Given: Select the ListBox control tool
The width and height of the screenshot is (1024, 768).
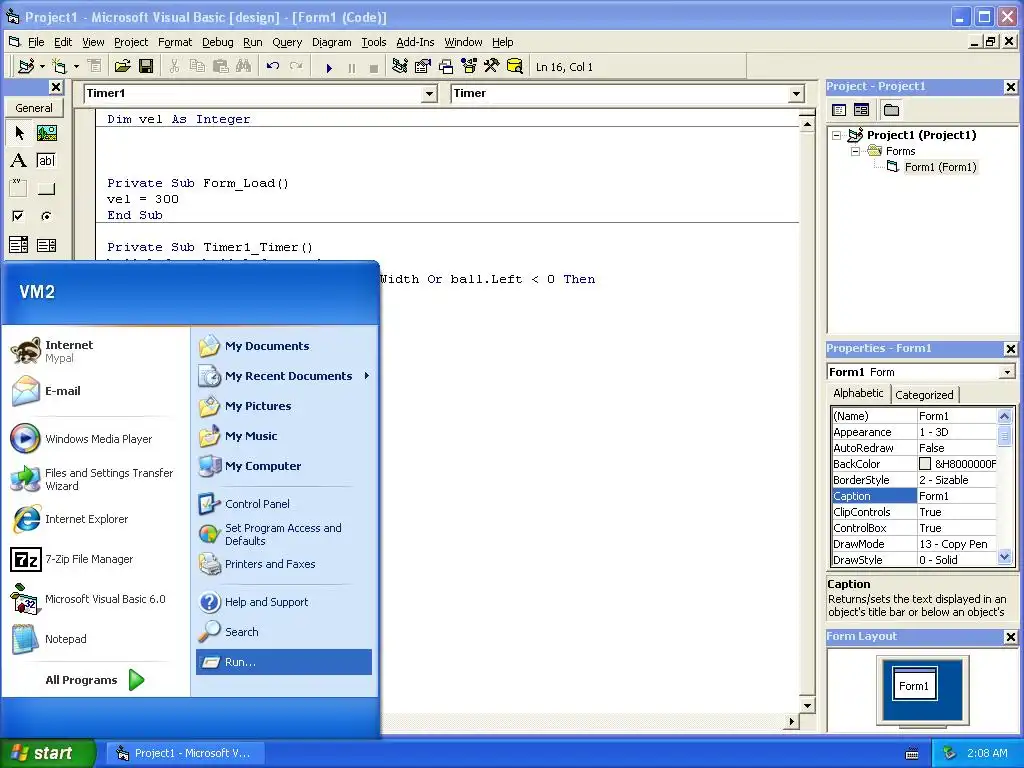Looking at the screenshot, I should [x=46, y=245].
